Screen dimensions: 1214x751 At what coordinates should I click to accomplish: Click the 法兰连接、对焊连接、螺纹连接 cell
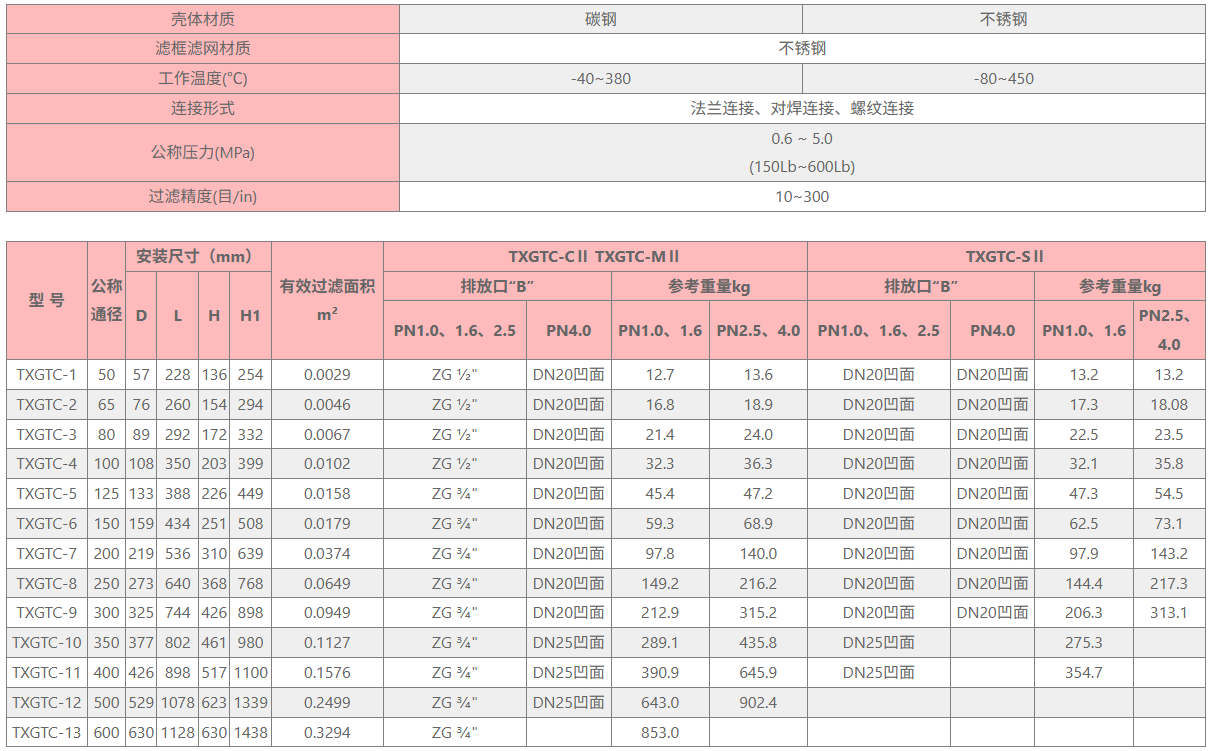[x=802, y=108]
